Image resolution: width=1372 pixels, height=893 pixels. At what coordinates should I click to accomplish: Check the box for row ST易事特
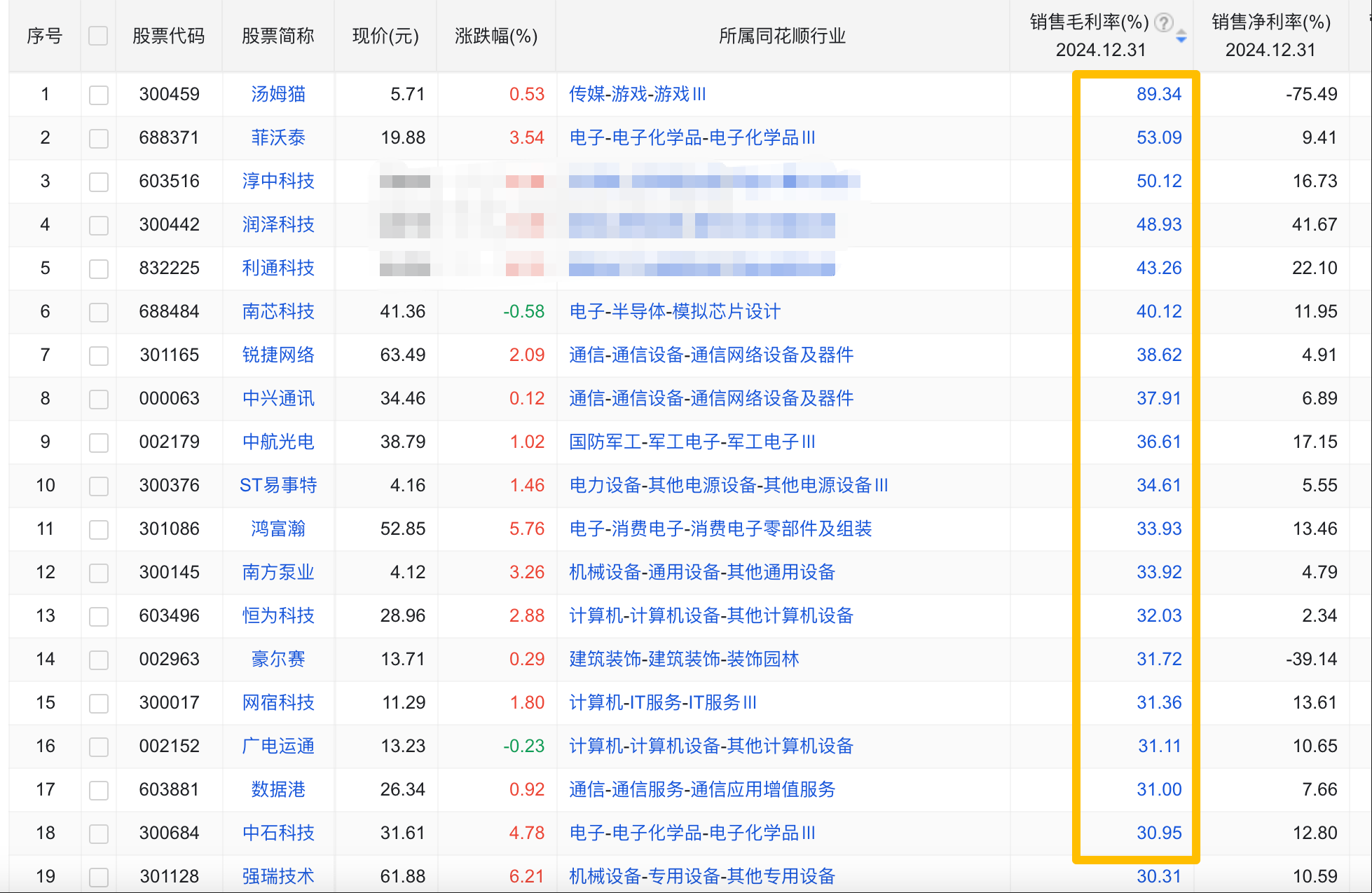click(x=99, y=486)
